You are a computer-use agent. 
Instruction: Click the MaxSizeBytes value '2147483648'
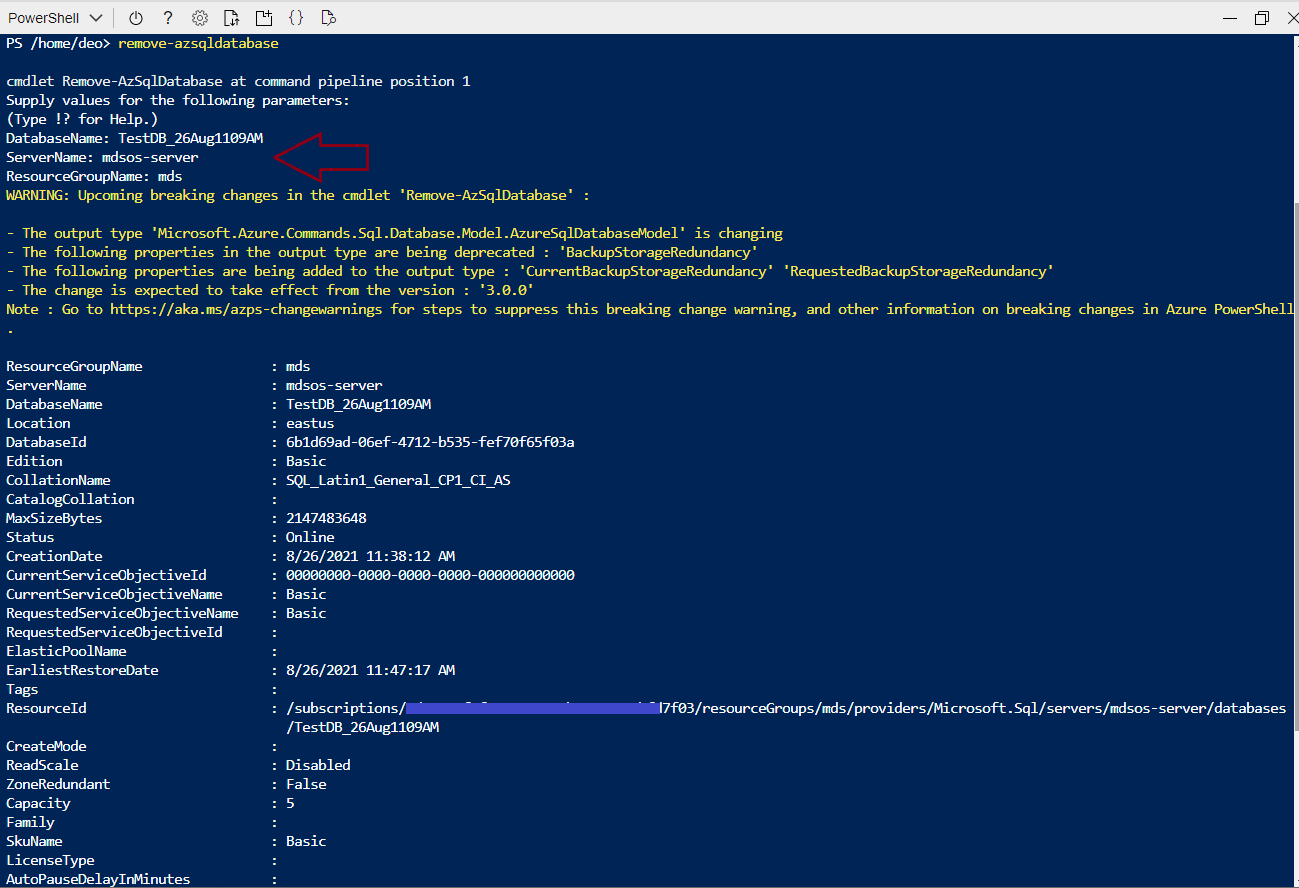(326, 518)
